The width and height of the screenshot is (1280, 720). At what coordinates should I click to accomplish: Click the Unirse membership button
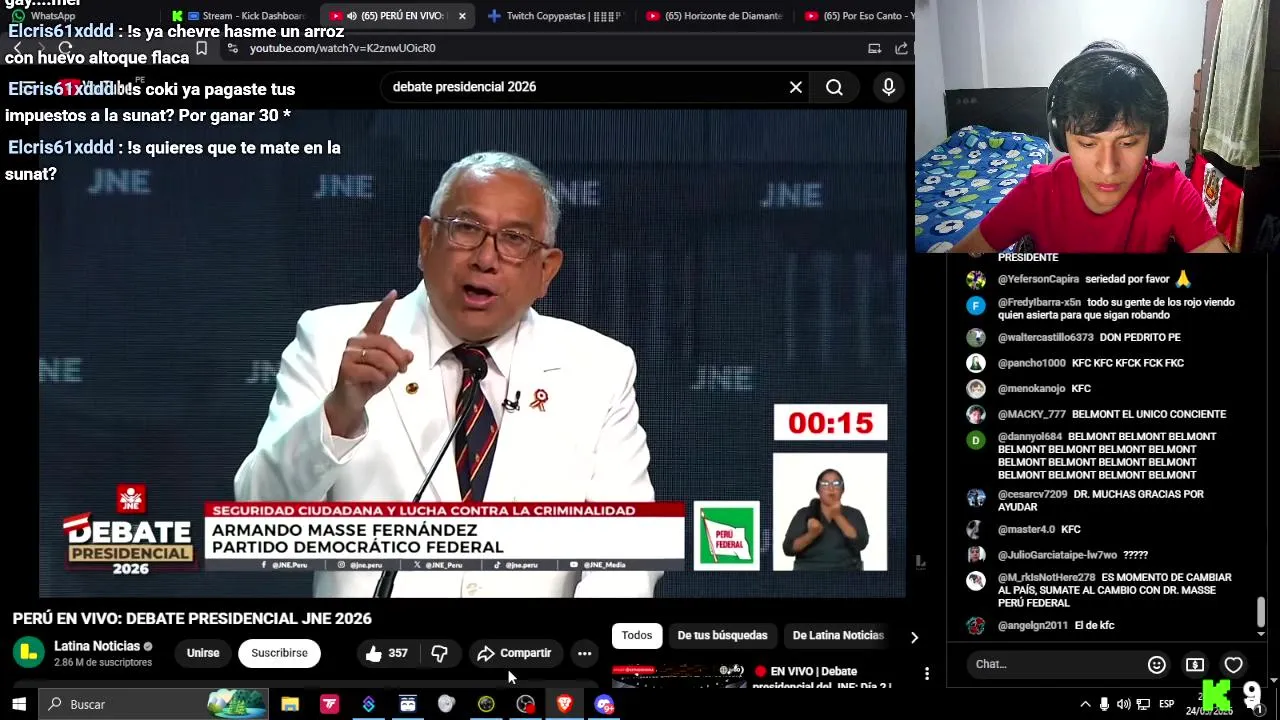203,653
